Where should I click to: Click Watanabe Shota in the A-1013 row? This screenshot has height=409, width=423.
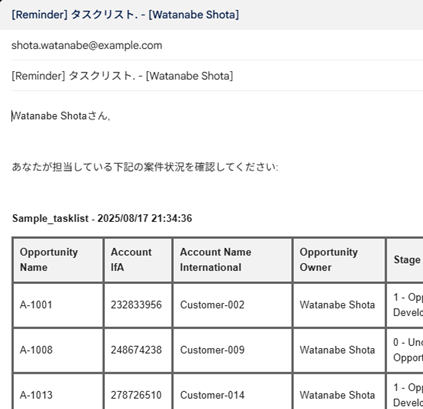[339, 392]
